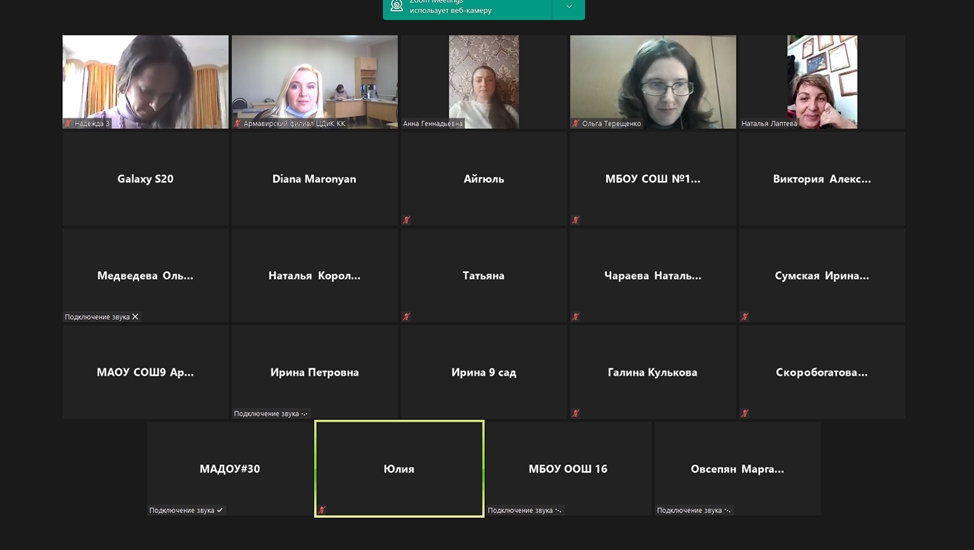Select Анна Геннадьевна's video thumbnail
974x550 pixels.
click(484, 80)
